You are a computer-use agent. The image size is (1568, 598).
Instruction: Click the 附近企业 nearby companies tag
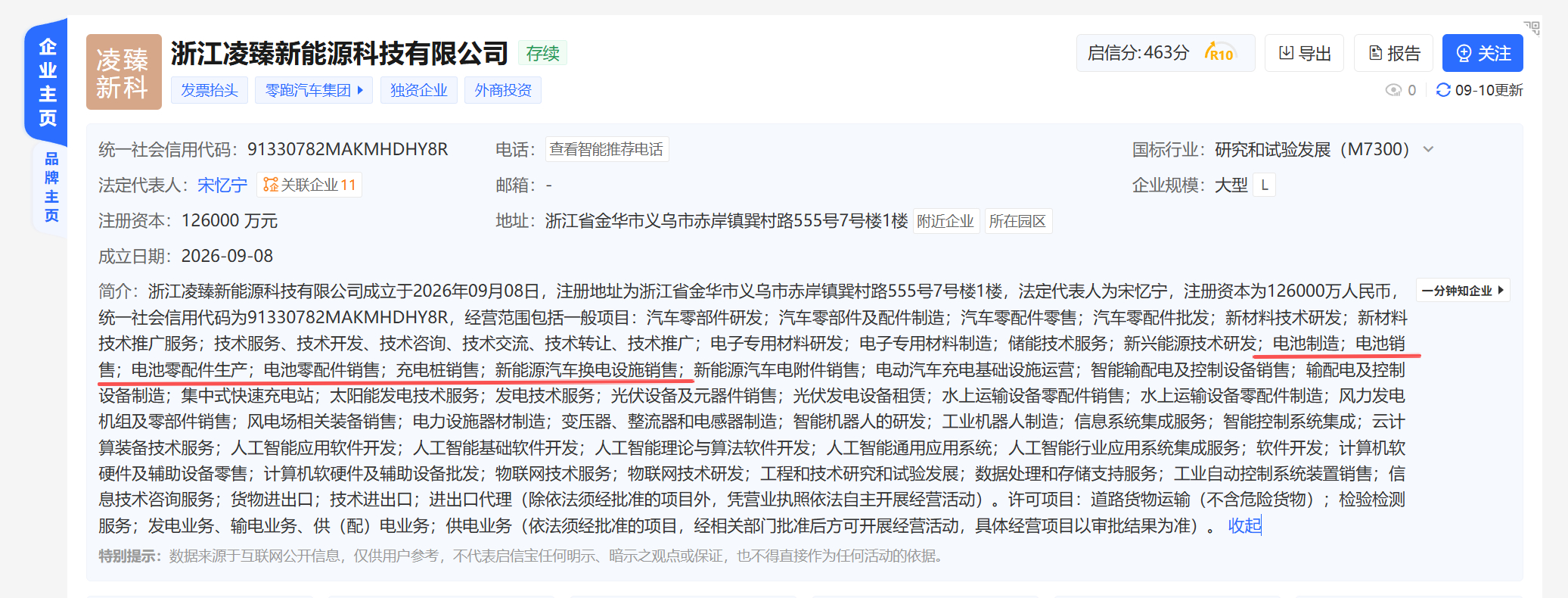point(945,221)
